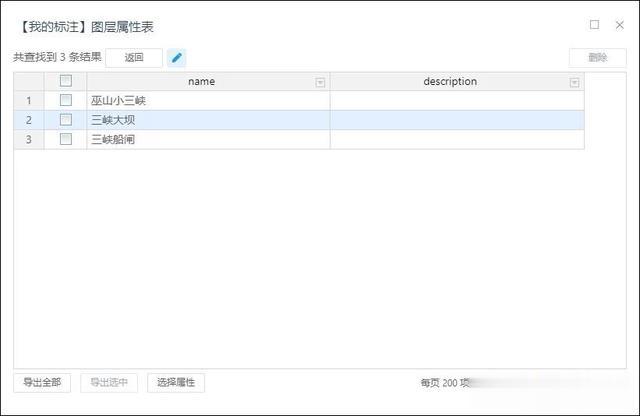
Task: Select the 三峡大坝 name cell
Action: pos(208,120)
